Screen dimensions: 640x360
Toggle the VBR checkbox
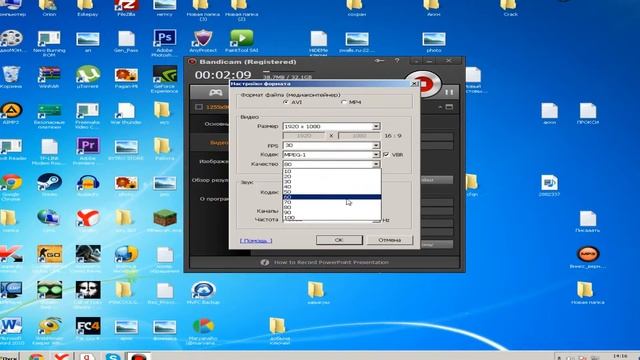(386, 155)
